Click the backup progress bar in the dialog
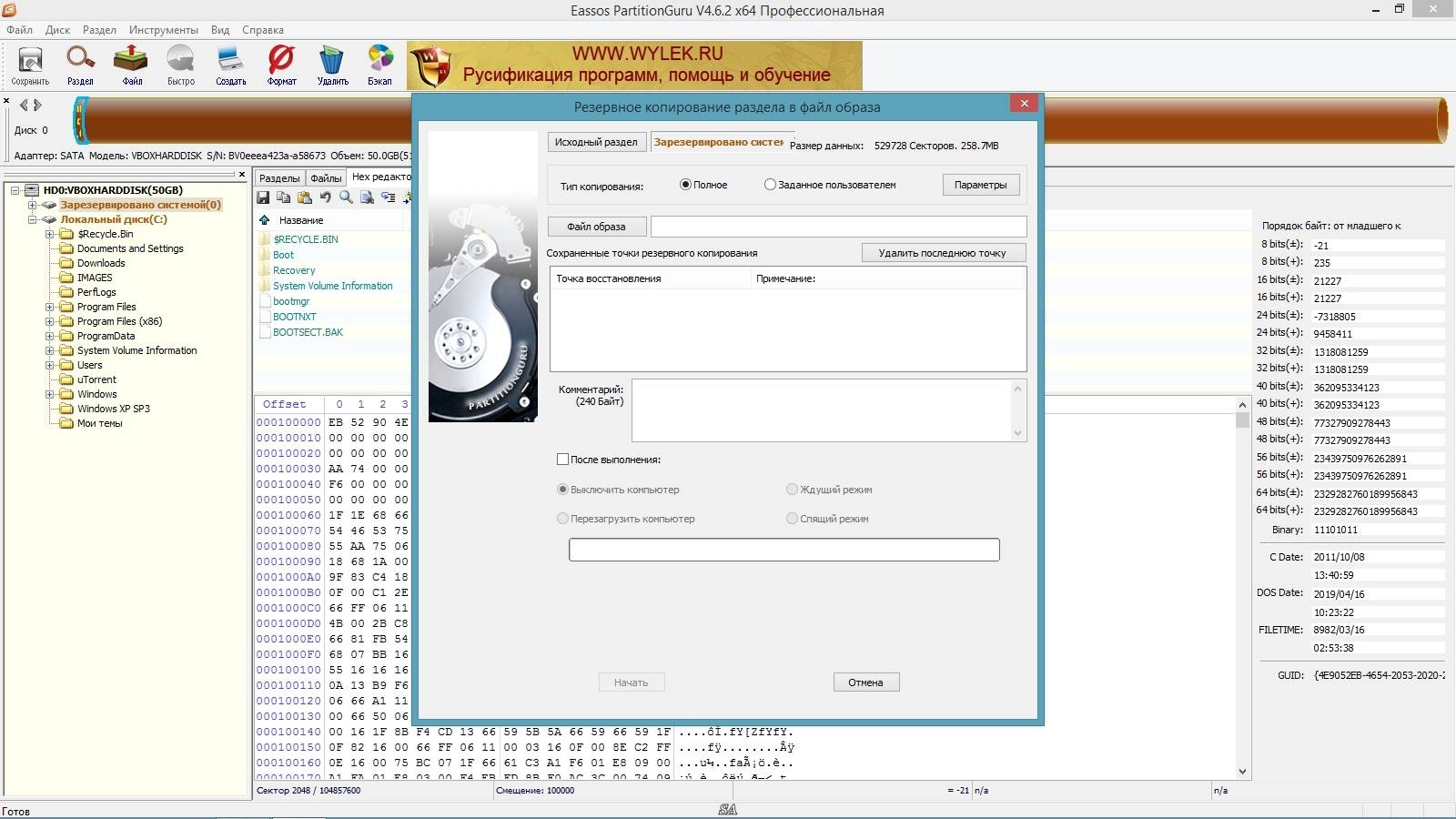This screenshot has height=819, width=1456. click(784, 550)
